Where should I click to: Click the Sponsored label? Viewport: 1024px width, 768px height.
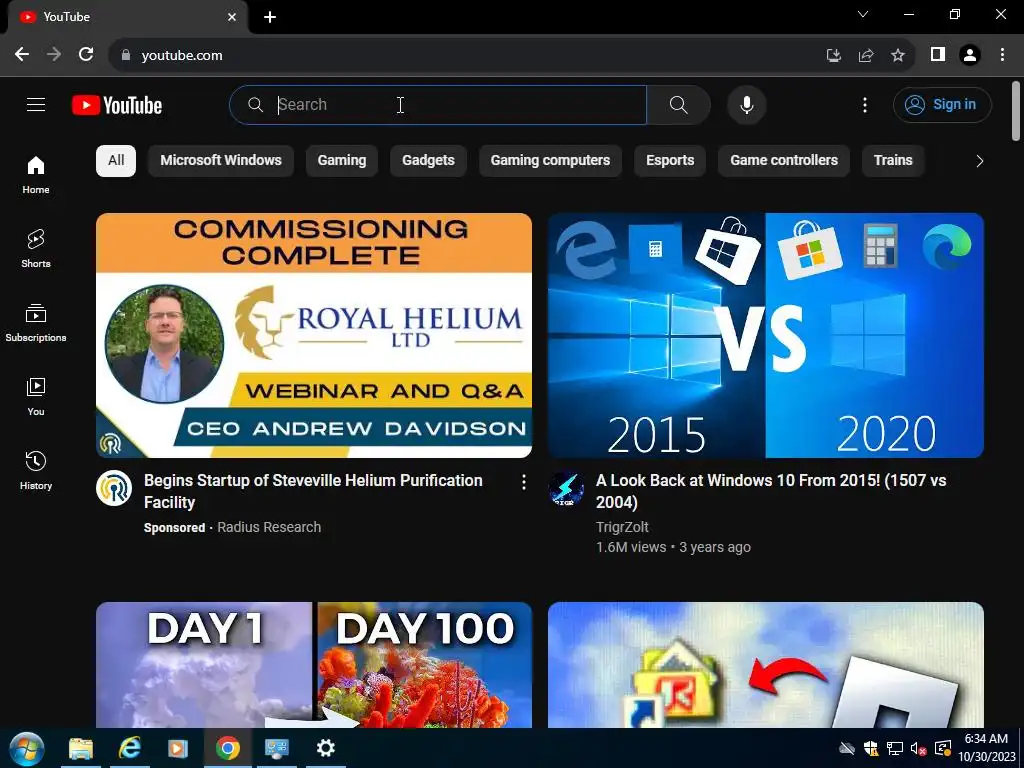(x=174, y=528)
